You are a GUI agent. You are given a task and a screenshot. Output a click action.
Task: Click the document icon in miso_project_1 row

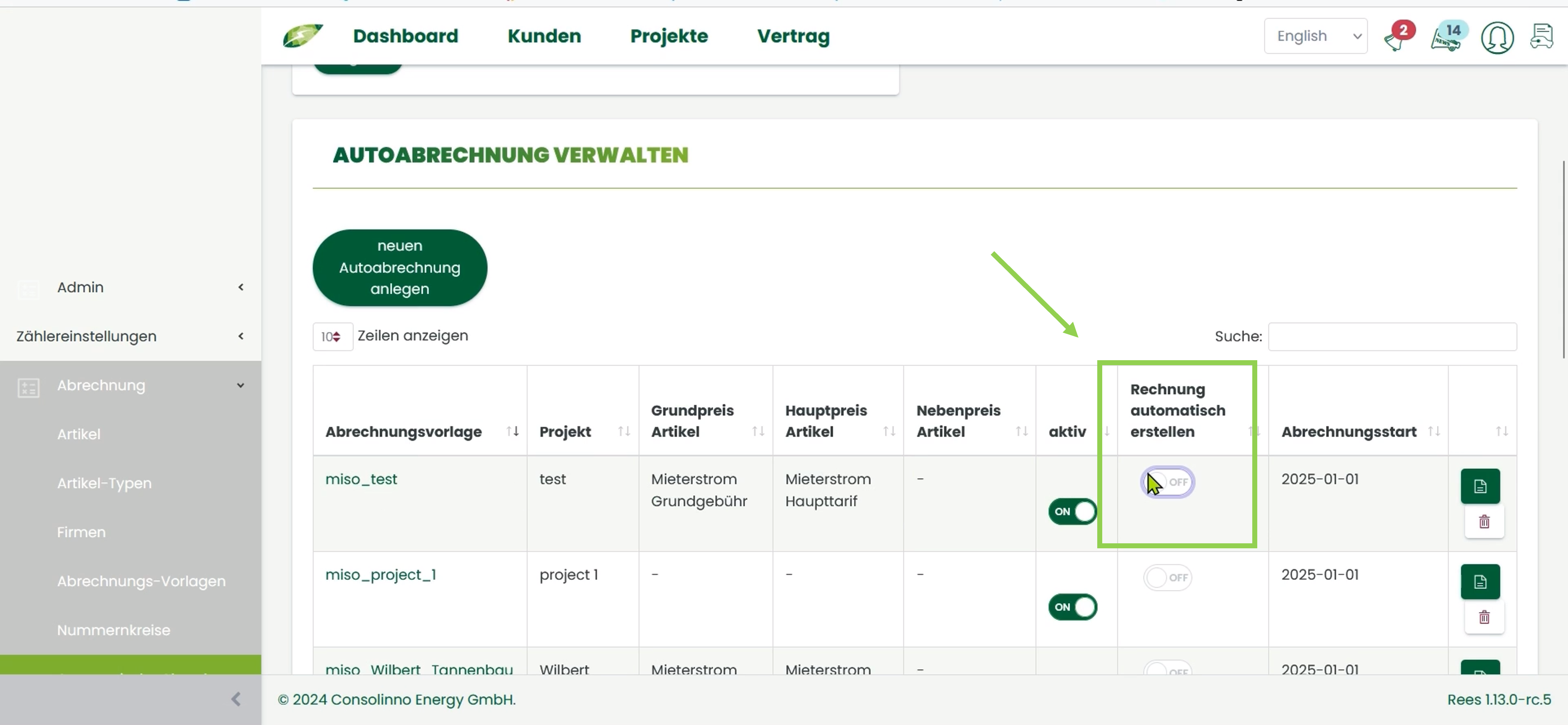1480,581
